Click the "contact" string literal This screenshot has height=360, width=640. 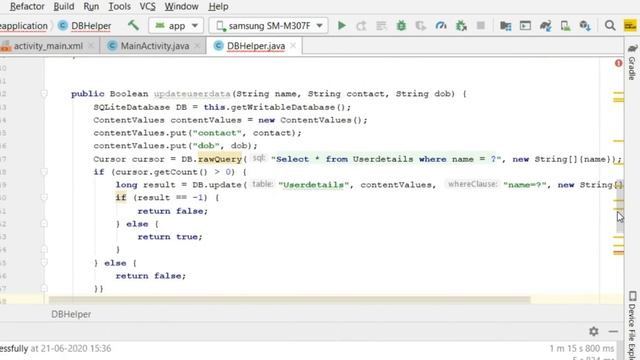217,133
